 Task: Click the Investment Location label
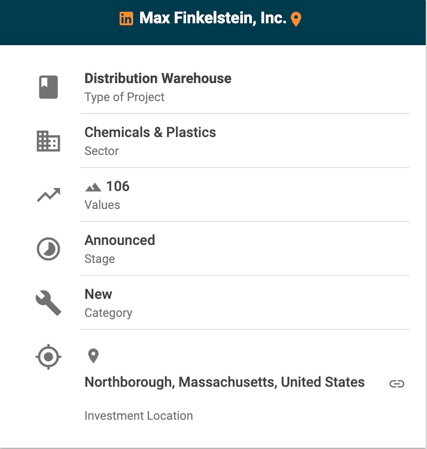coord(138,416)
